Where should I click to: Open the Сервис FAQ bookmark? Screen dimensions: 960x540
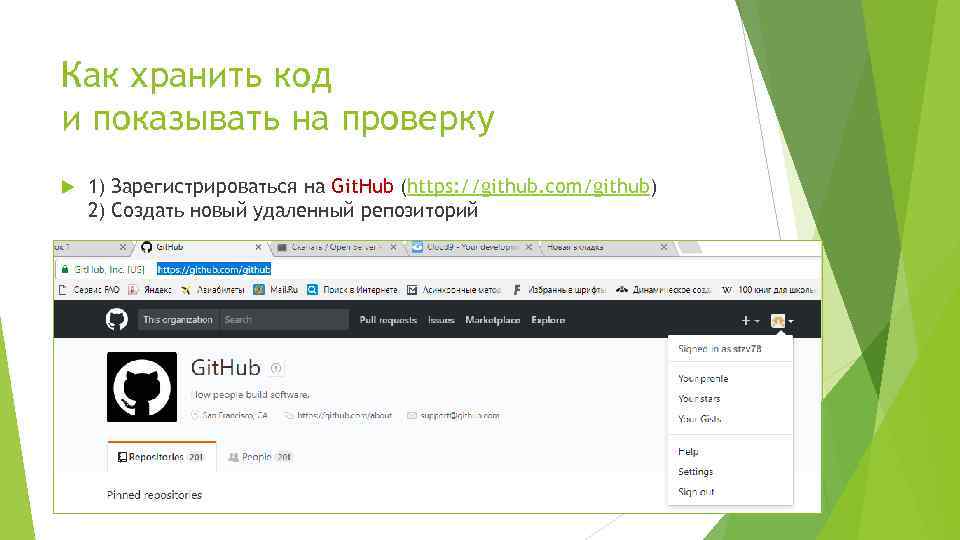[x=89, y=290]
